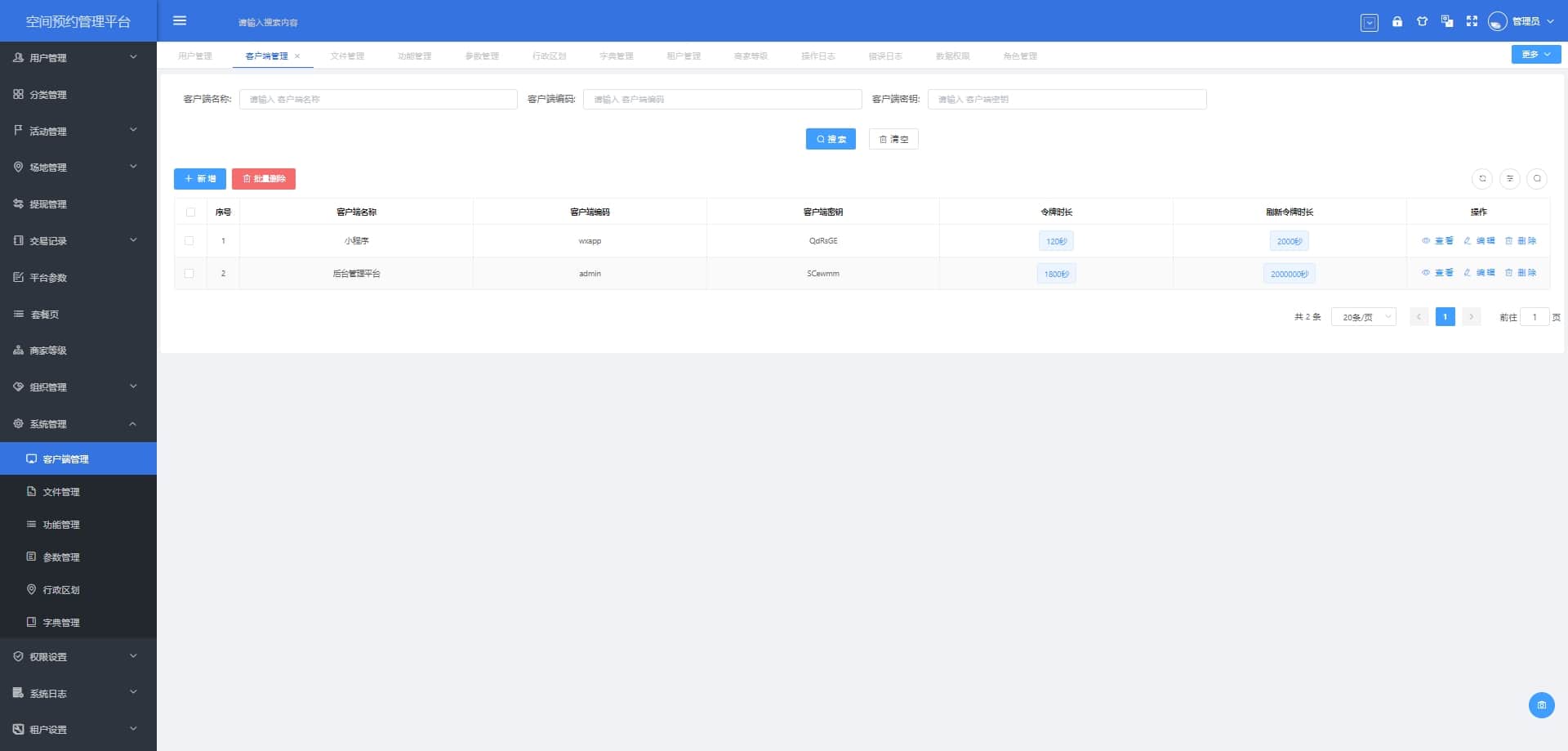Switch to the 文件管理 tab
1568x751 pixels.
(x=347, y=56)
